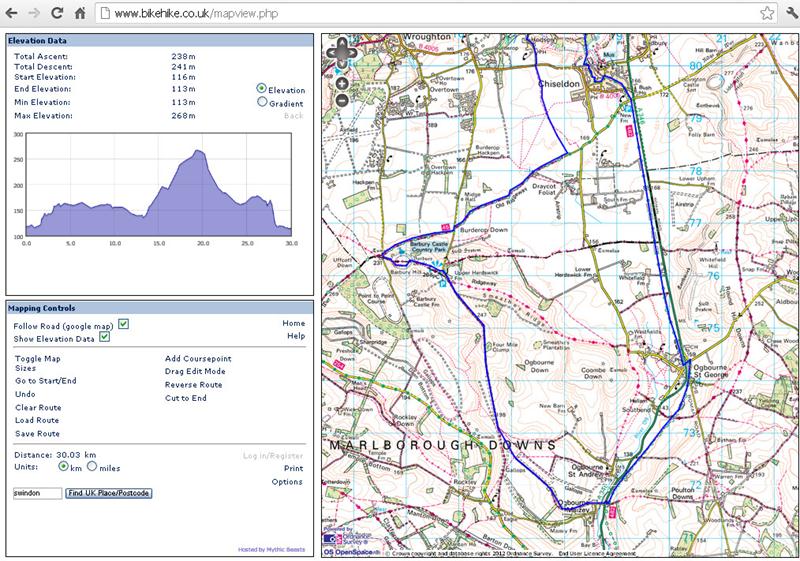Image resolution: width=800 pixels, height=561 pixels.
Task: Switch units to miles
Action: [92, 466]
